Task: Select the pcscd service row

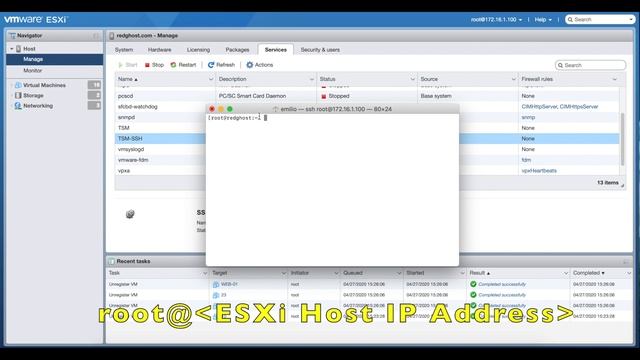Action: 367,96
